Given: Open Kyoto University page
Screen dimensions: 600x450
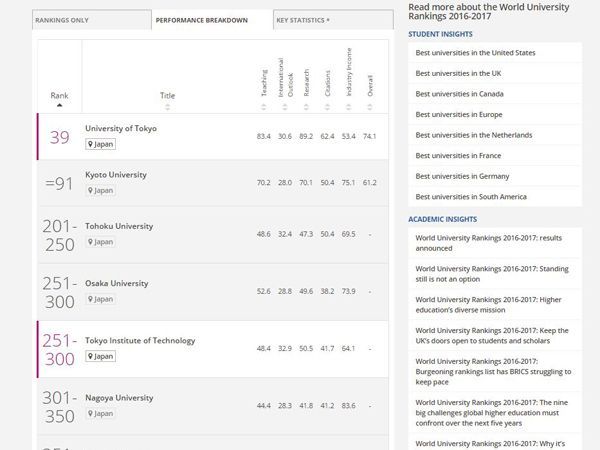Looking at the screenshot, I should click(x=116, y=175).
